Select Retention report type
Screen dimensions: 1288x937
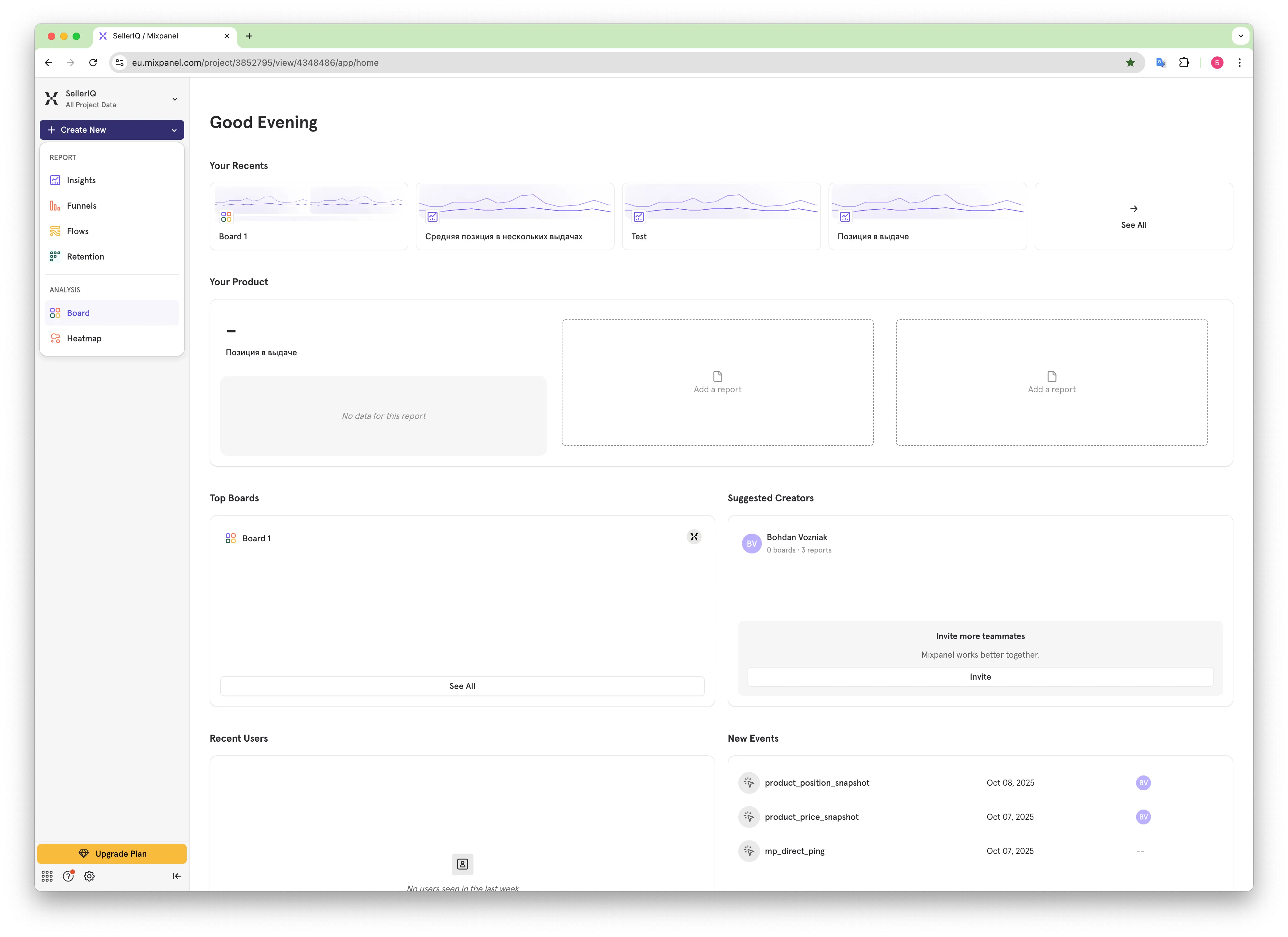click(111, 257)
